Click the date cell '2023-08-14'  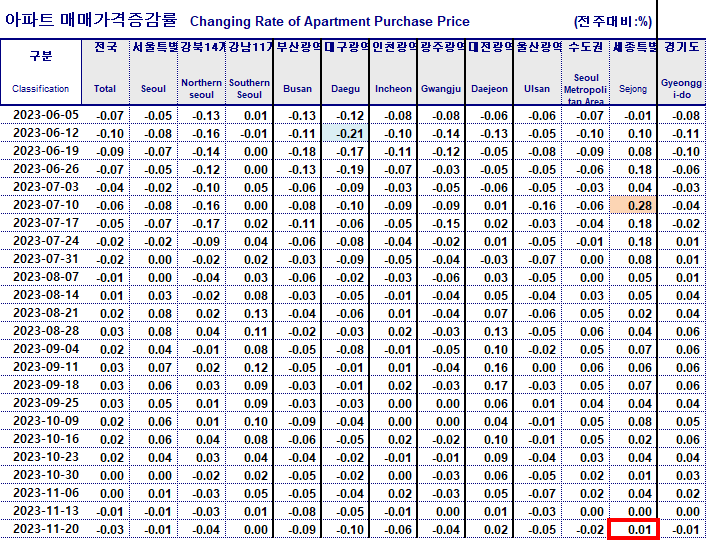pyautogui.click(x=46, y=295)
